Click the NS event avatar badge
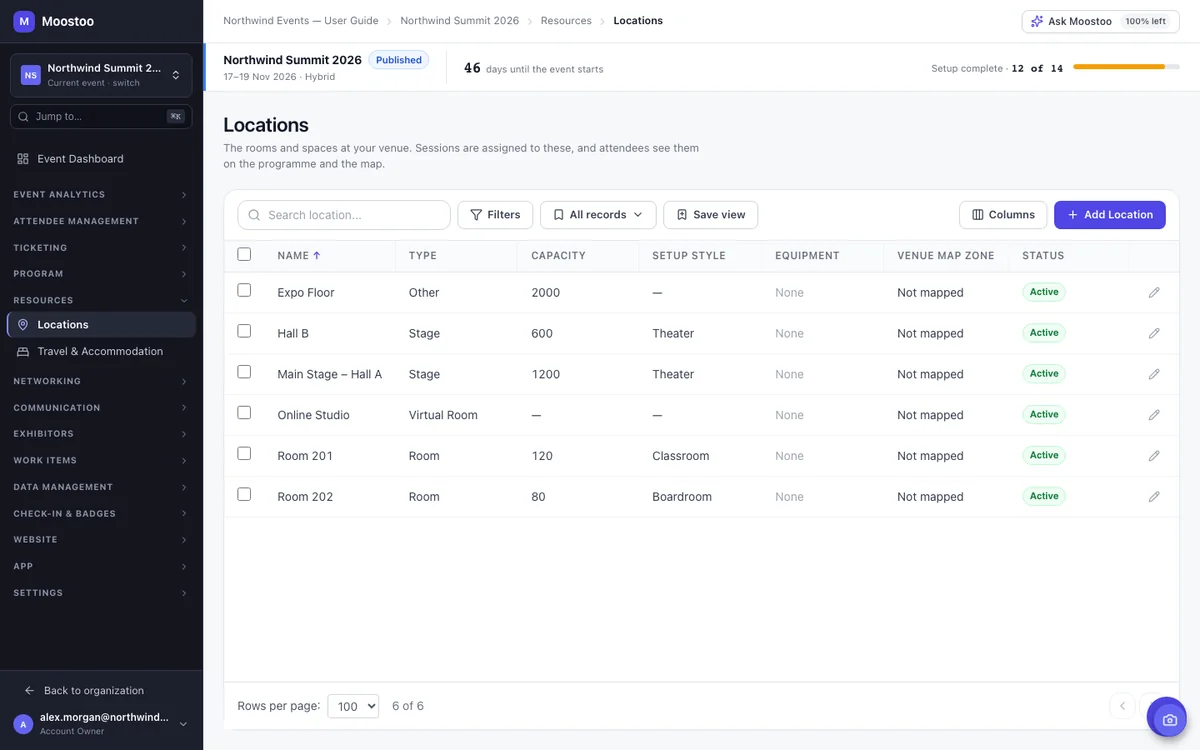 point(31,75)
